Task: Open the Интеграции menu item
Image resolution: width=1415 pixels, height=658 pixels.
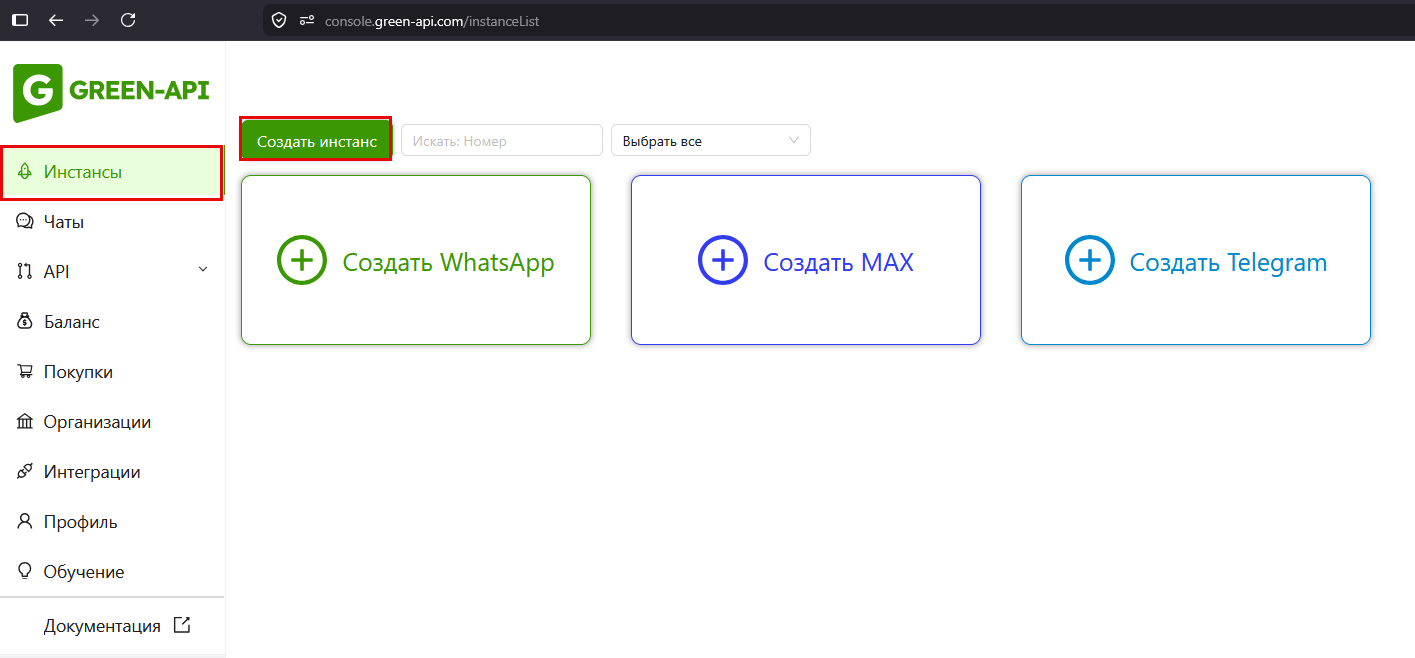Action: click(112, 472)
